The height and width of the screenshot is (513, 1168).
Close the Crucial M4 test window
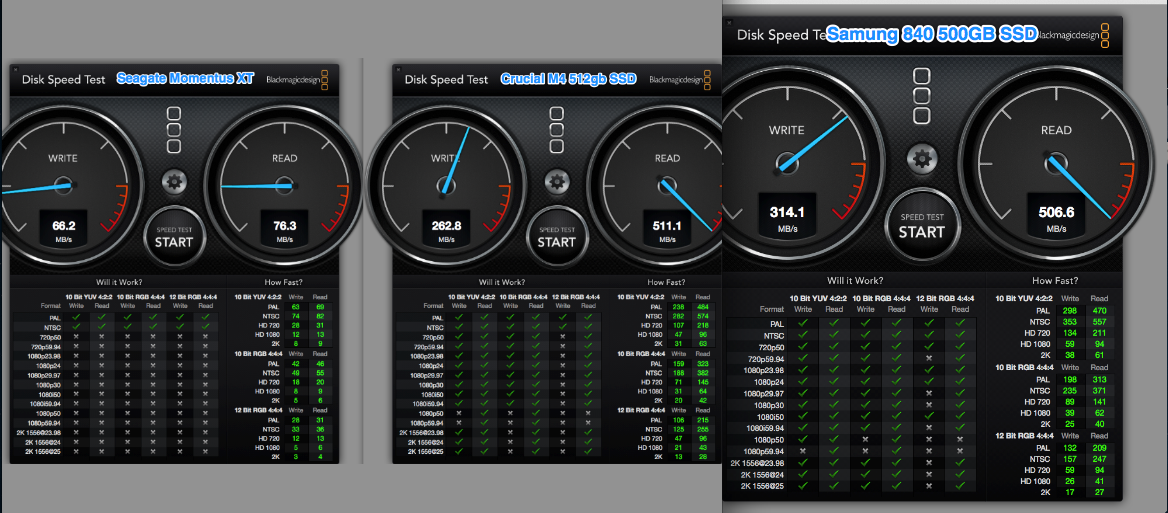(x=397, y=69)
